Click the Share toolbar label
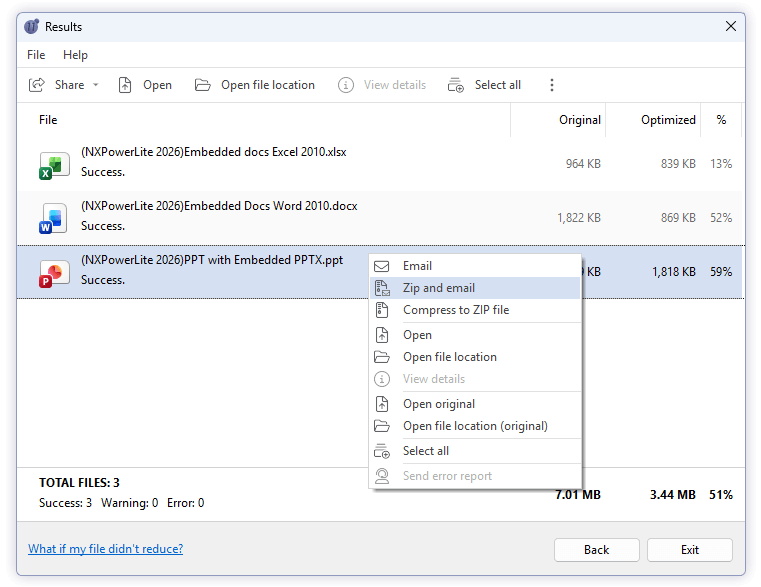Screen dimensions: 761x587 [x=69, y=85]
